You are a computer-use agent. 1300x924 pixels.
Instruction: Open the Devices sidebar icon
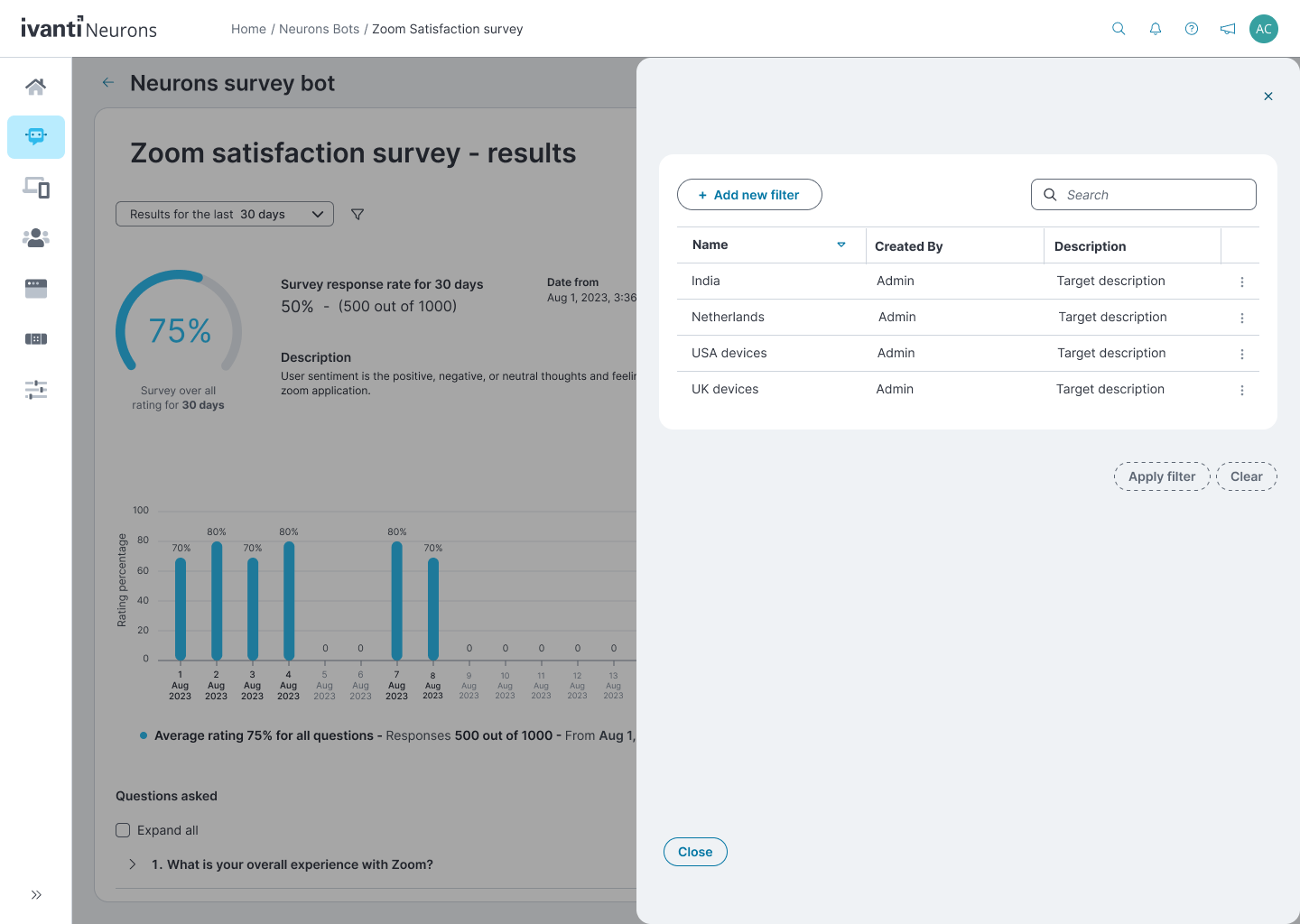point(36,188)
